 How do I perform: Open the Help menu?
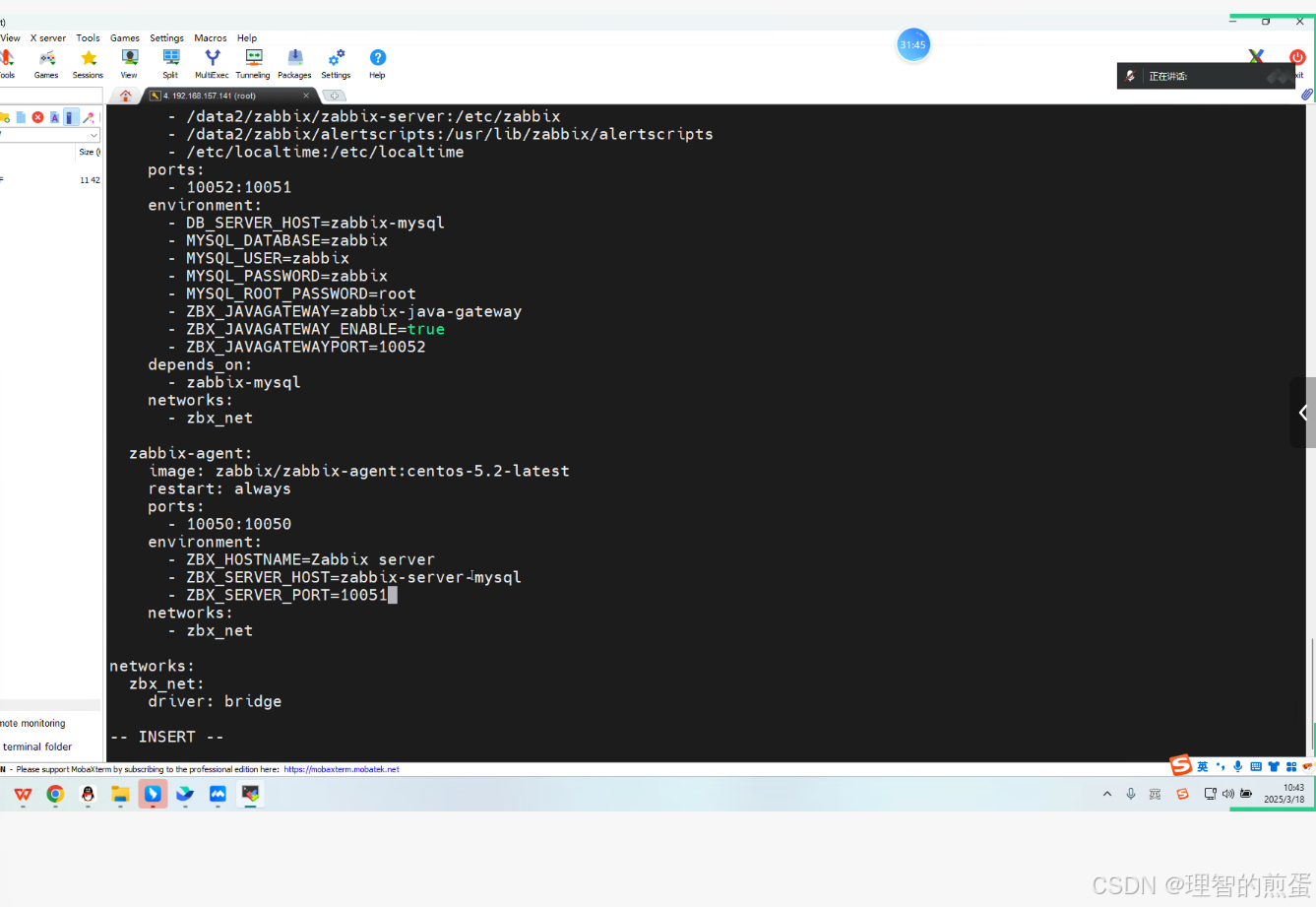click(x=247, y=37)
